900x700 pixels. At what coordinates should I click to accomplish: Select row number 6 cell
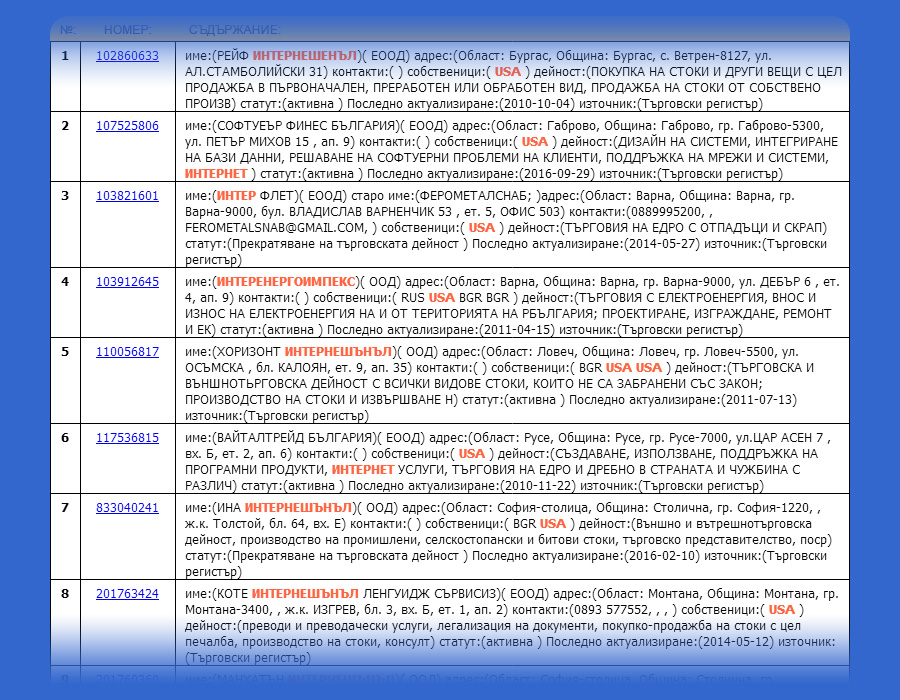click(65, 458)
